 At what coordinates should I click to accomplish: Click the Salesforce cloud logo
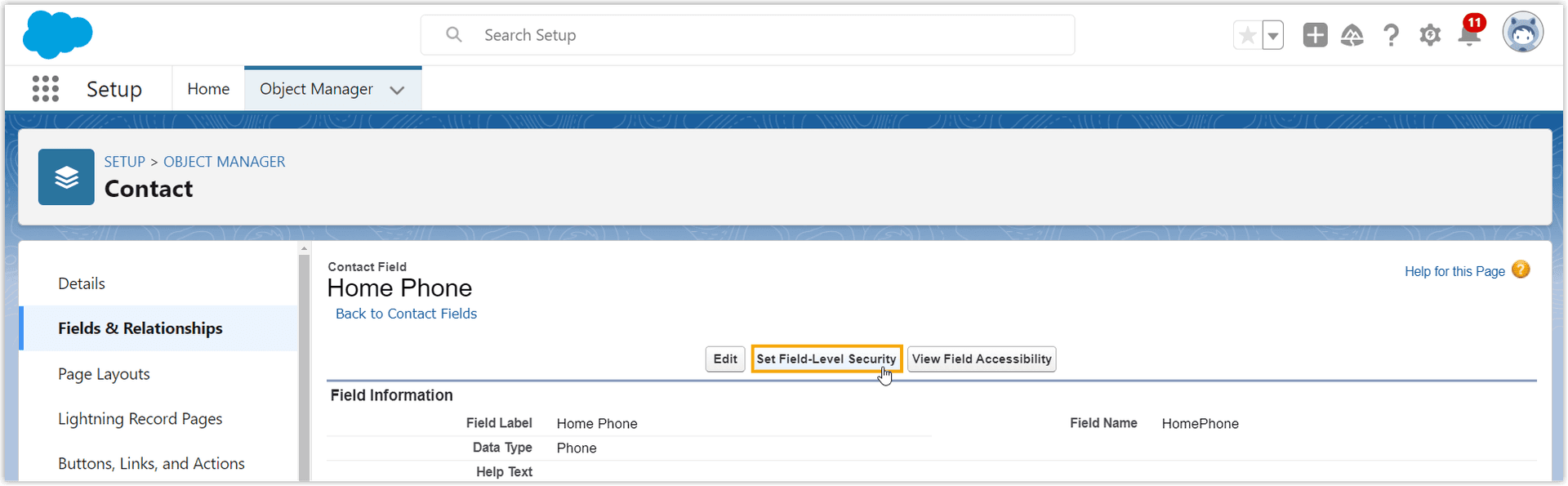pos(57,35)
